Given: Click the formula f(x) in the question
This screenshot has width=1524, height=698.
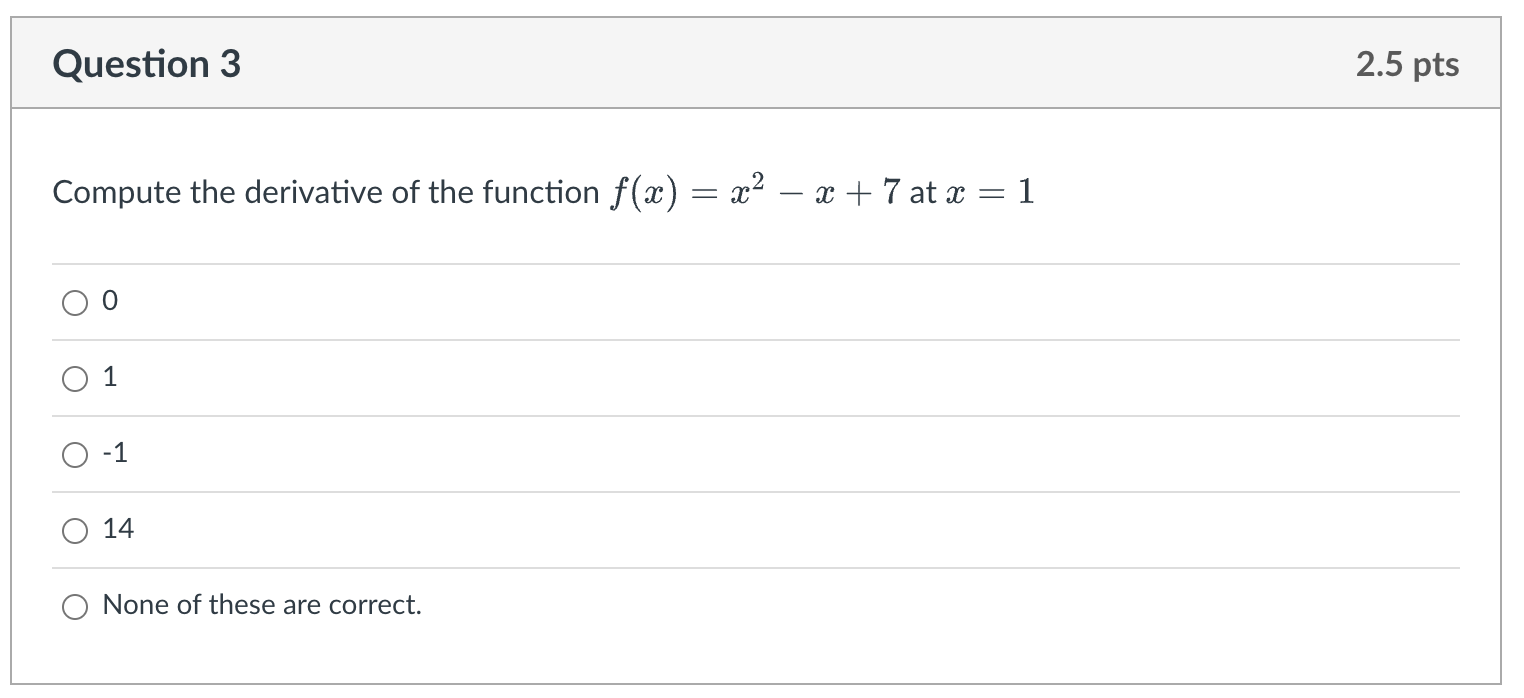Looking at the screenshot, I should (x=640, y=192).
